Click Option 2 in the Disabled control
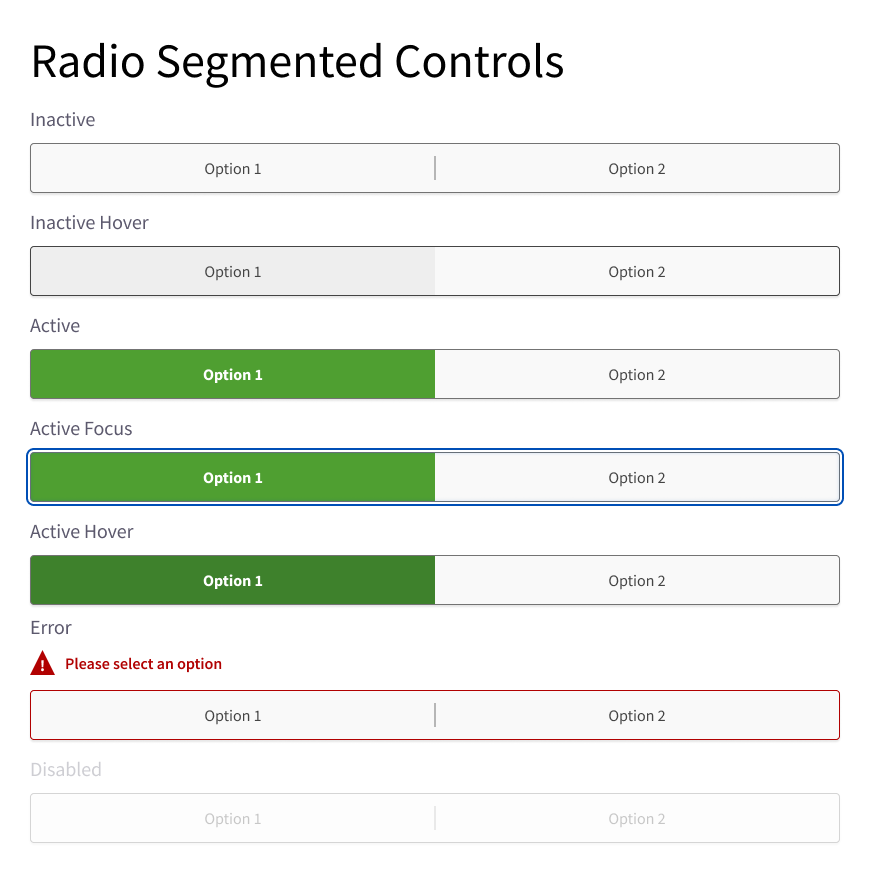This screenshot has height=873, width=870. coord(637,818)
